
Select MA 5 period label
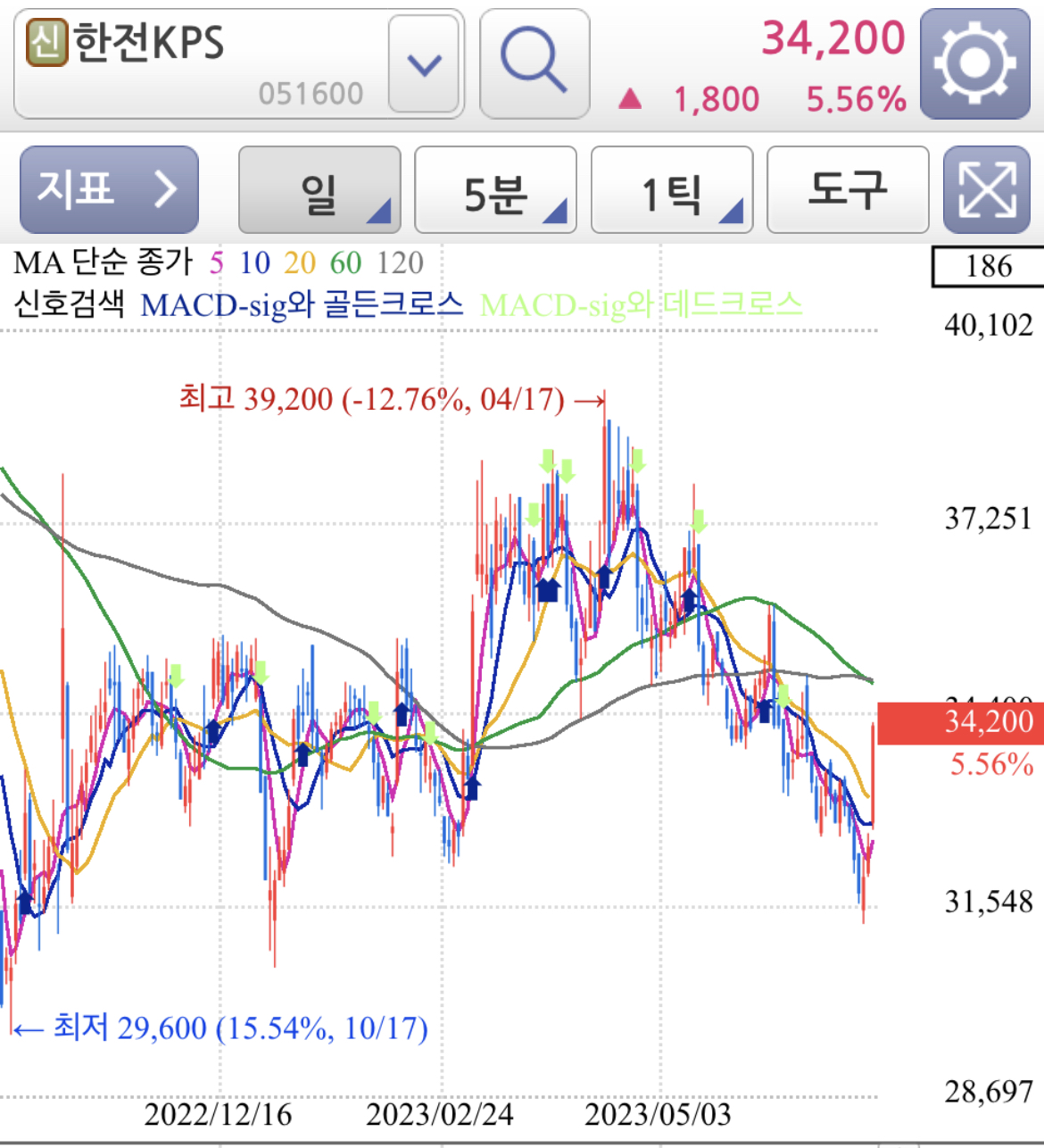(216, 262)
